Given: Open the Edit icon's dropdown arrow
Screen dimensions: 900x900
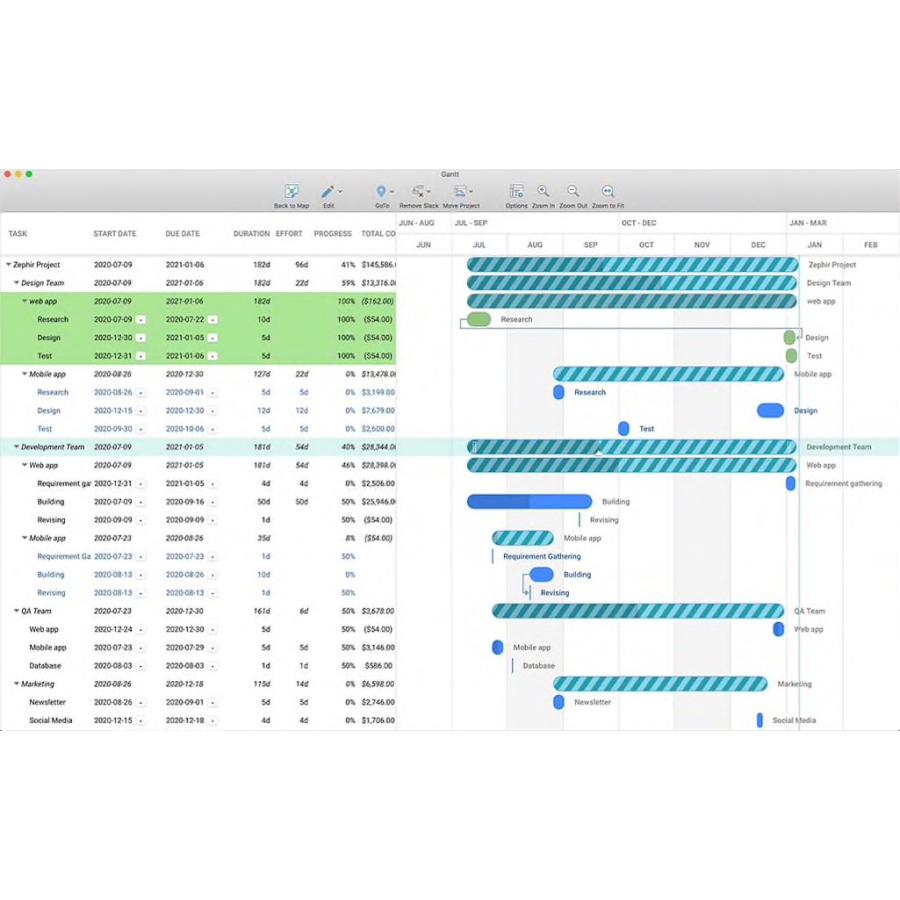Looking at the screenshot, I should point(339,191).
